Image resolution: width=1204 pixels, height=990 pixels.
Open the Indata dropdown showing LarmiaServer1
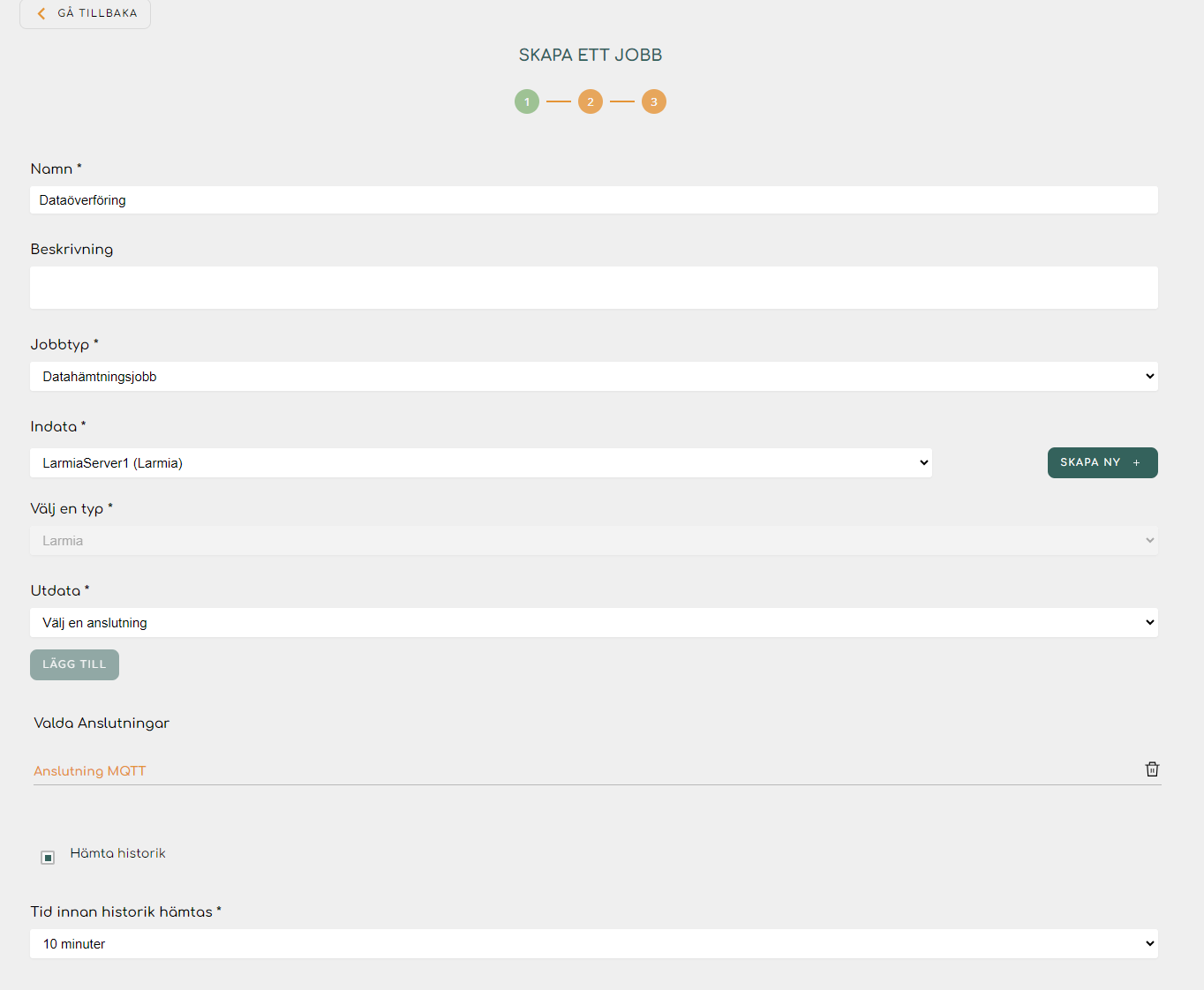481,463
